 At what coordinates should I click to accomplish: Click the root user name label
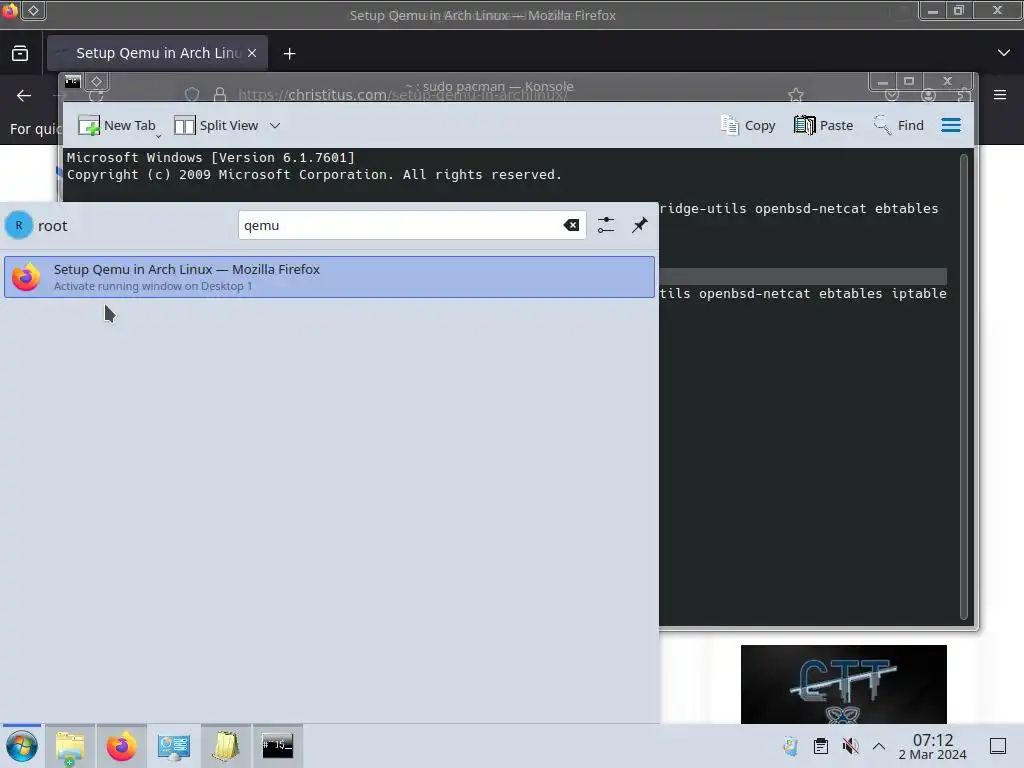[52, 226]
